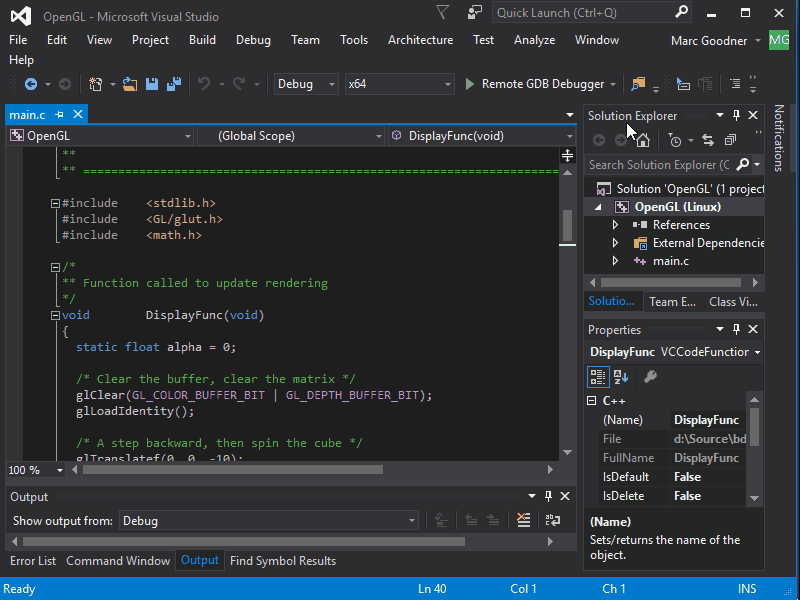Toggle auto-hide pin on the Output window

[x=547, y=495]
